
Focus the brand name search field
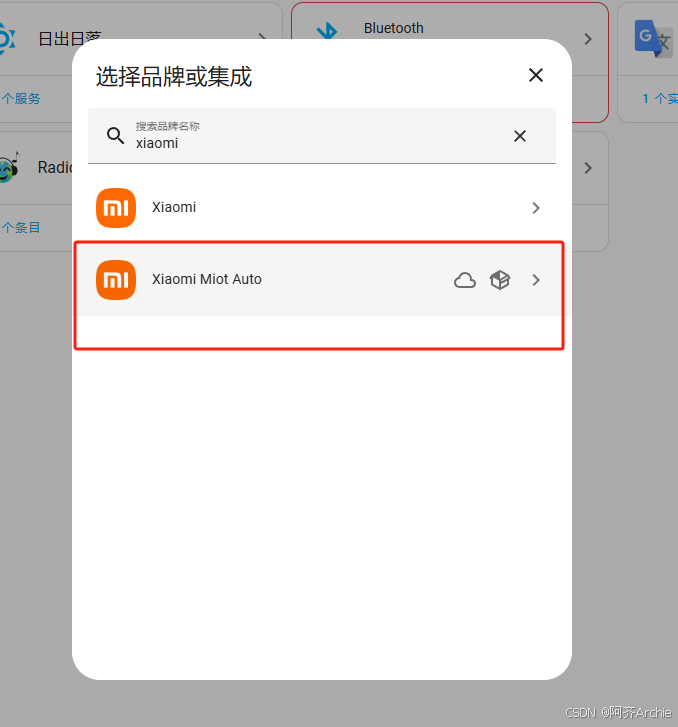(x=321, y=136)
